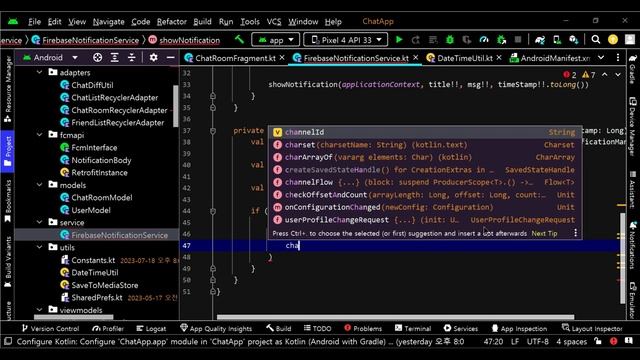The height and width of the screenshot is (360, 640).
Task: Open Version Control tool window
Action: coord(50,328)
